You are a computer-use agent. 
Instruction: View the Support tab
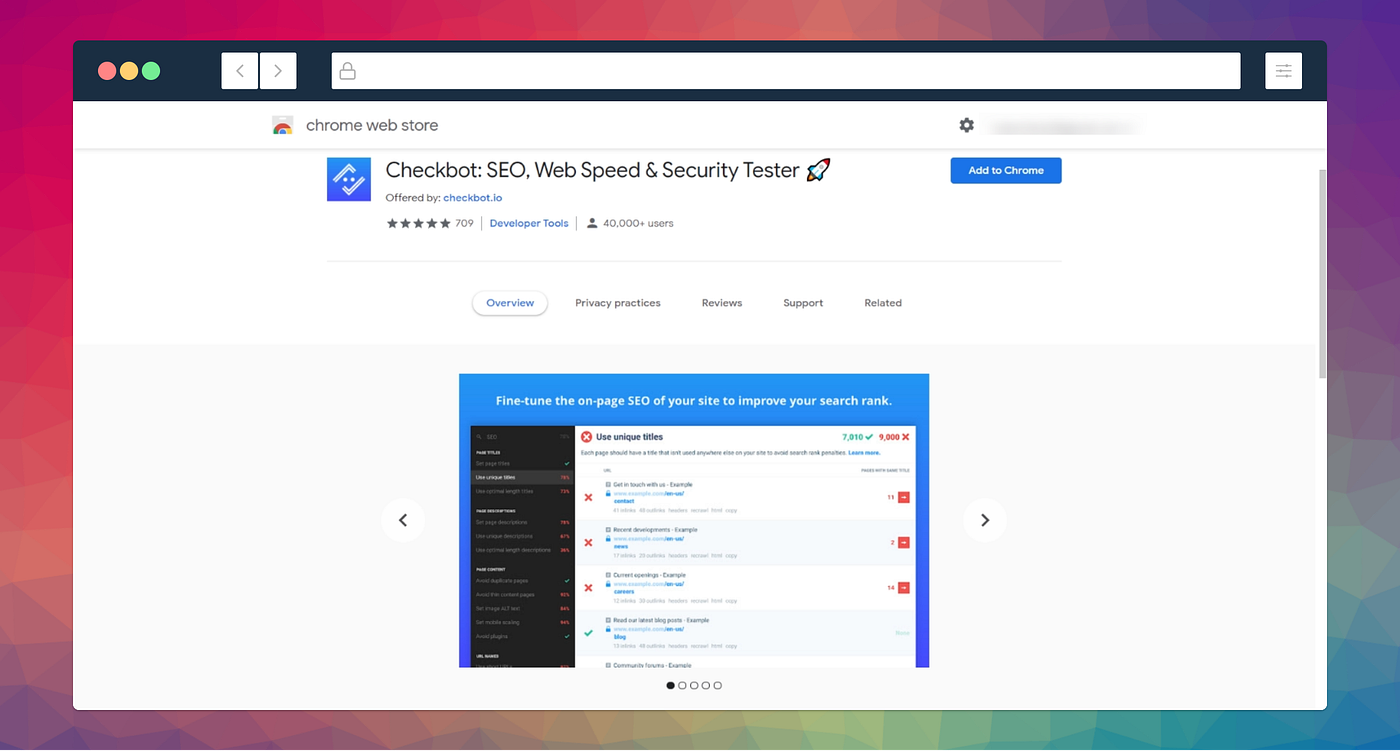click(x=802, y=302)
